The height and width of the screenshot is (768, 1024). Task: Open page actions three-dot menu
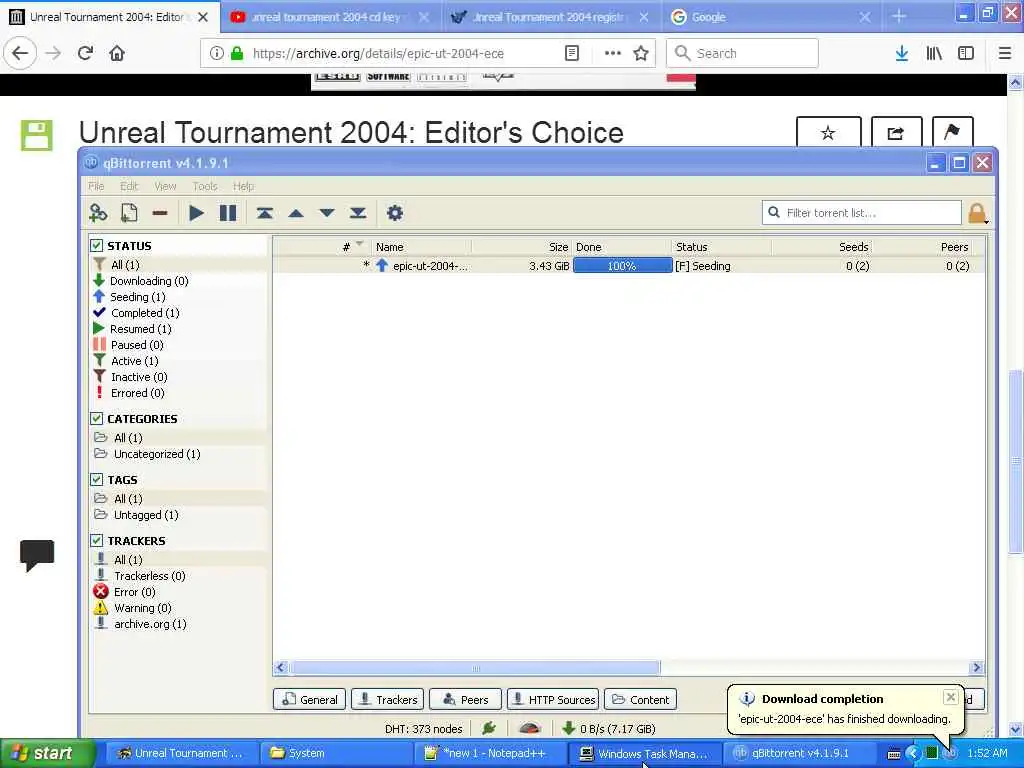tap(613, 53)
